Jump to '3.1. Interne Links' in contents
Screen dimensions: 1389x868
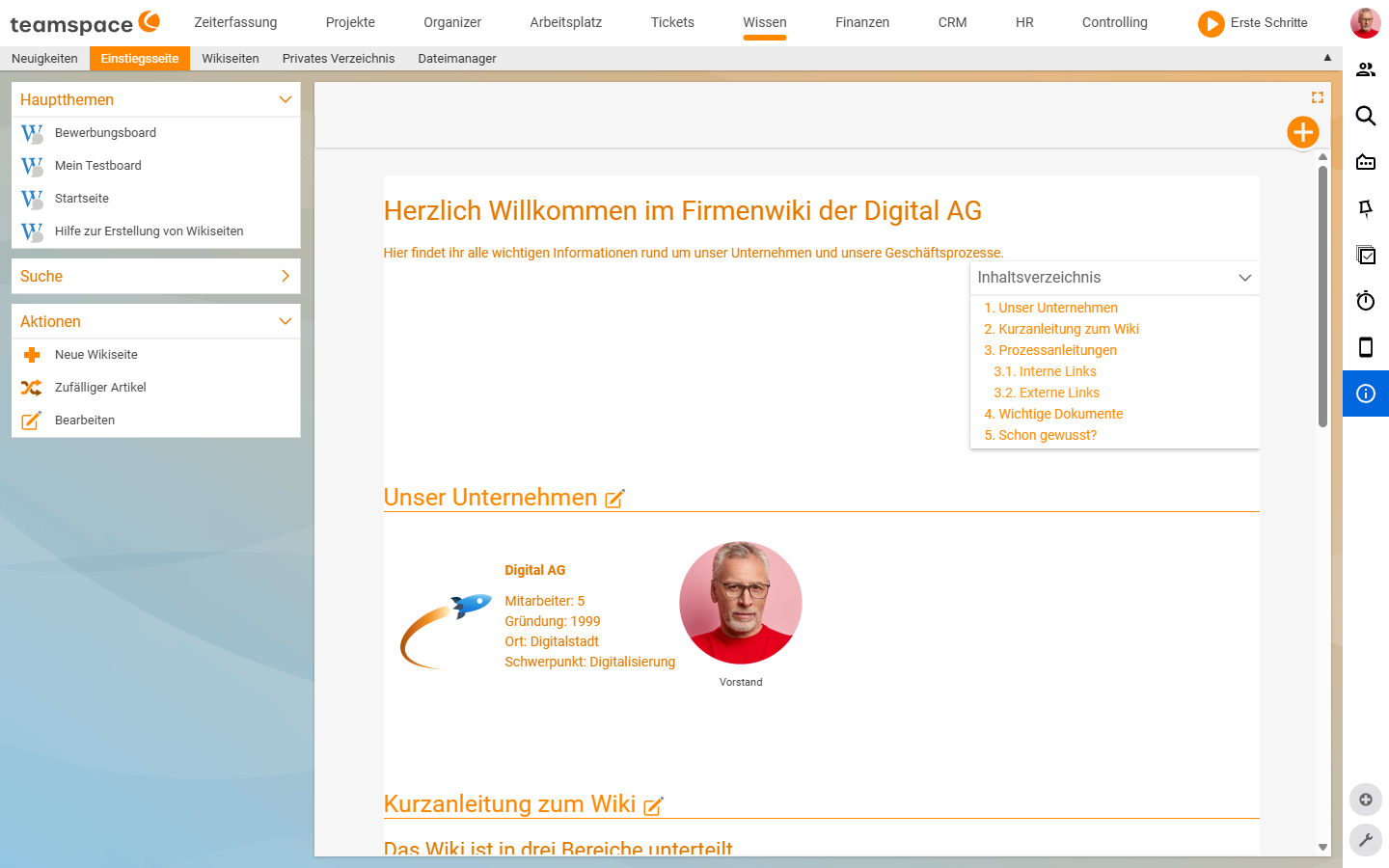pyautogui.click(x=1045, y=371)
